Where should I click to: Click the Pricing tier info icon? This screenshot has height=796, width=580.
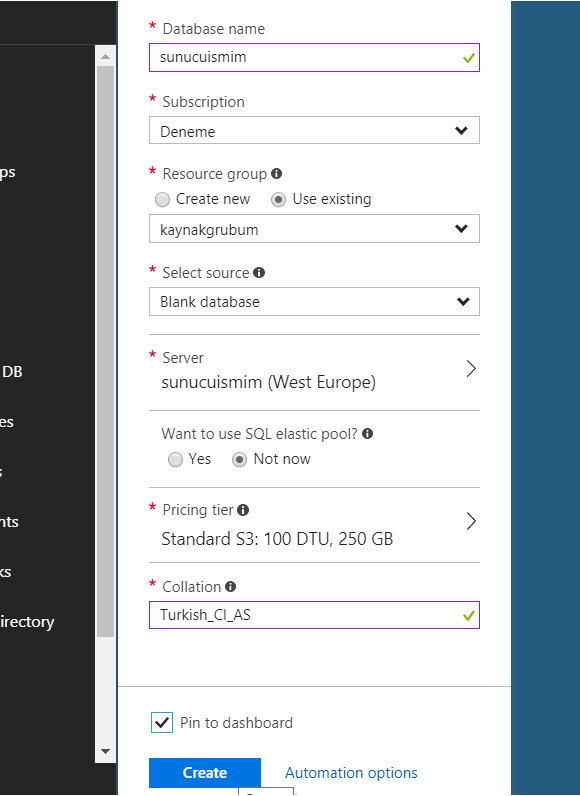[243, 510]
